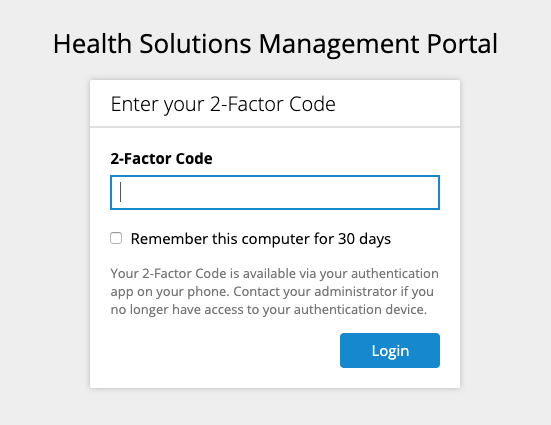
Task: Click the 'Remember this computer for 30 days' label
Action: point(260,239)
